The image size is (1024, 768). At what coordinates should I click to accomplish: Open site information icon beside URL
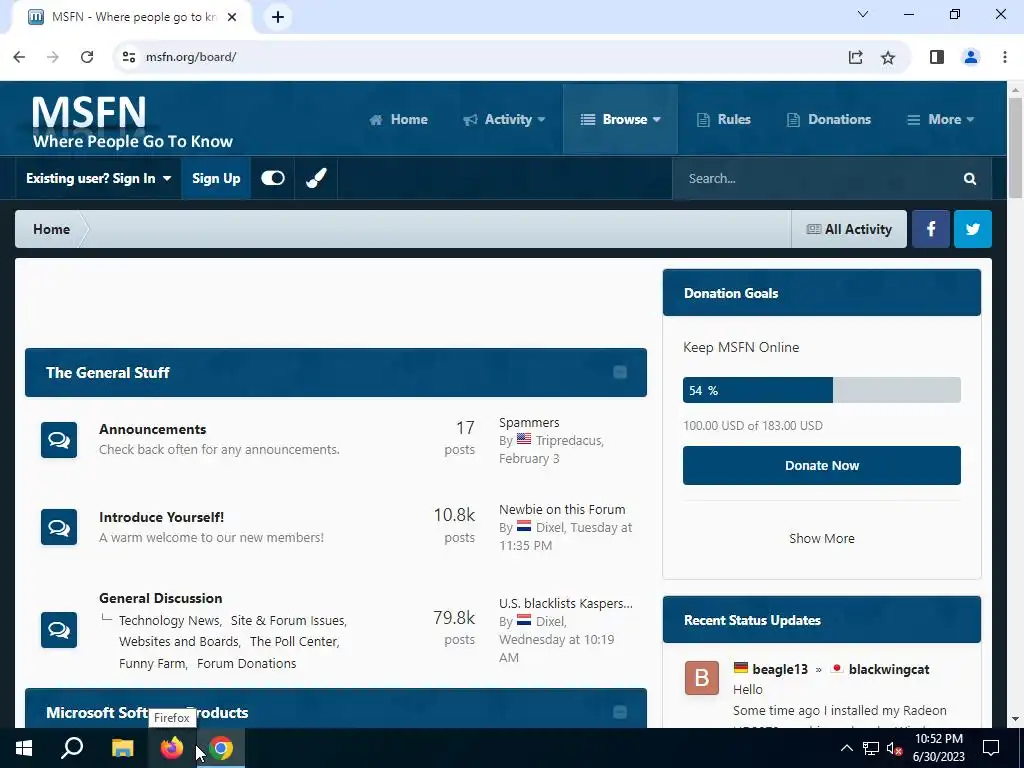click(129, 57)
